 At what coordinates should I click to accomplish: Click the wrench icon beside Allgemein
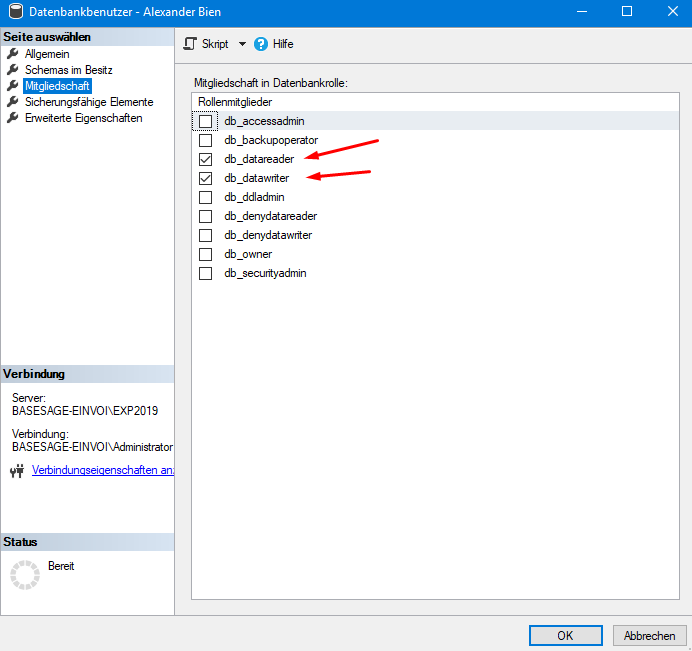(x=13, y=54)
